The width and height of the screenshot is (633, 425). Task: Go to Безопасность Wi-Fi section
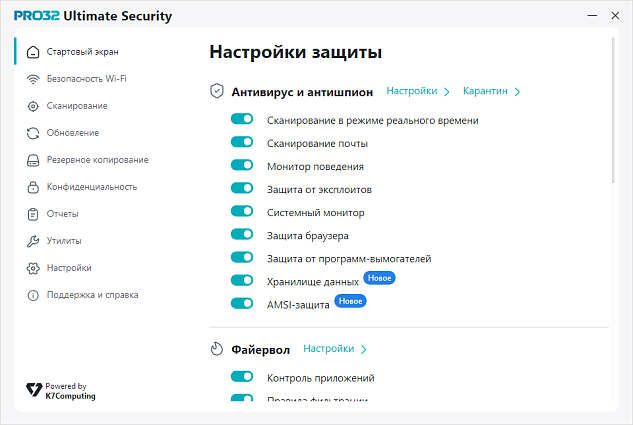(x=86, y=79)
